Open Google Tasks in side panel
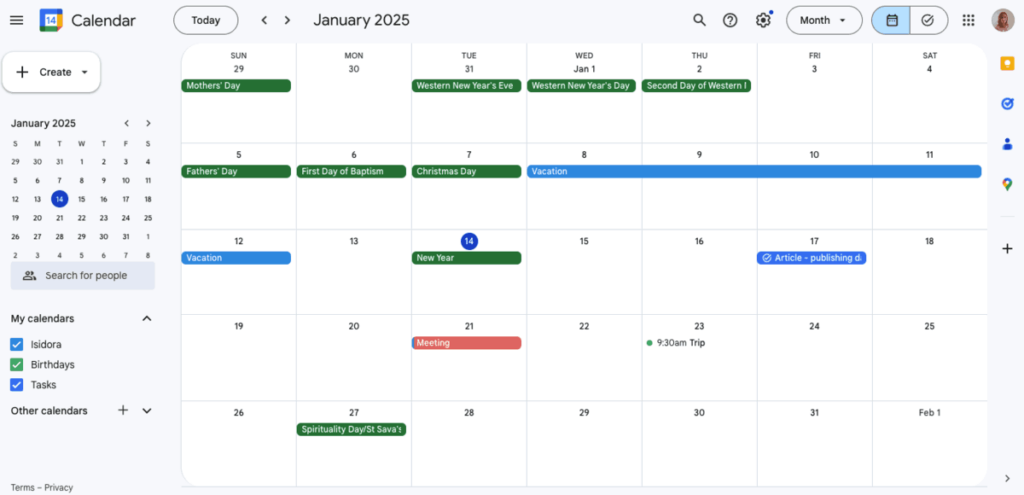 1007,103
